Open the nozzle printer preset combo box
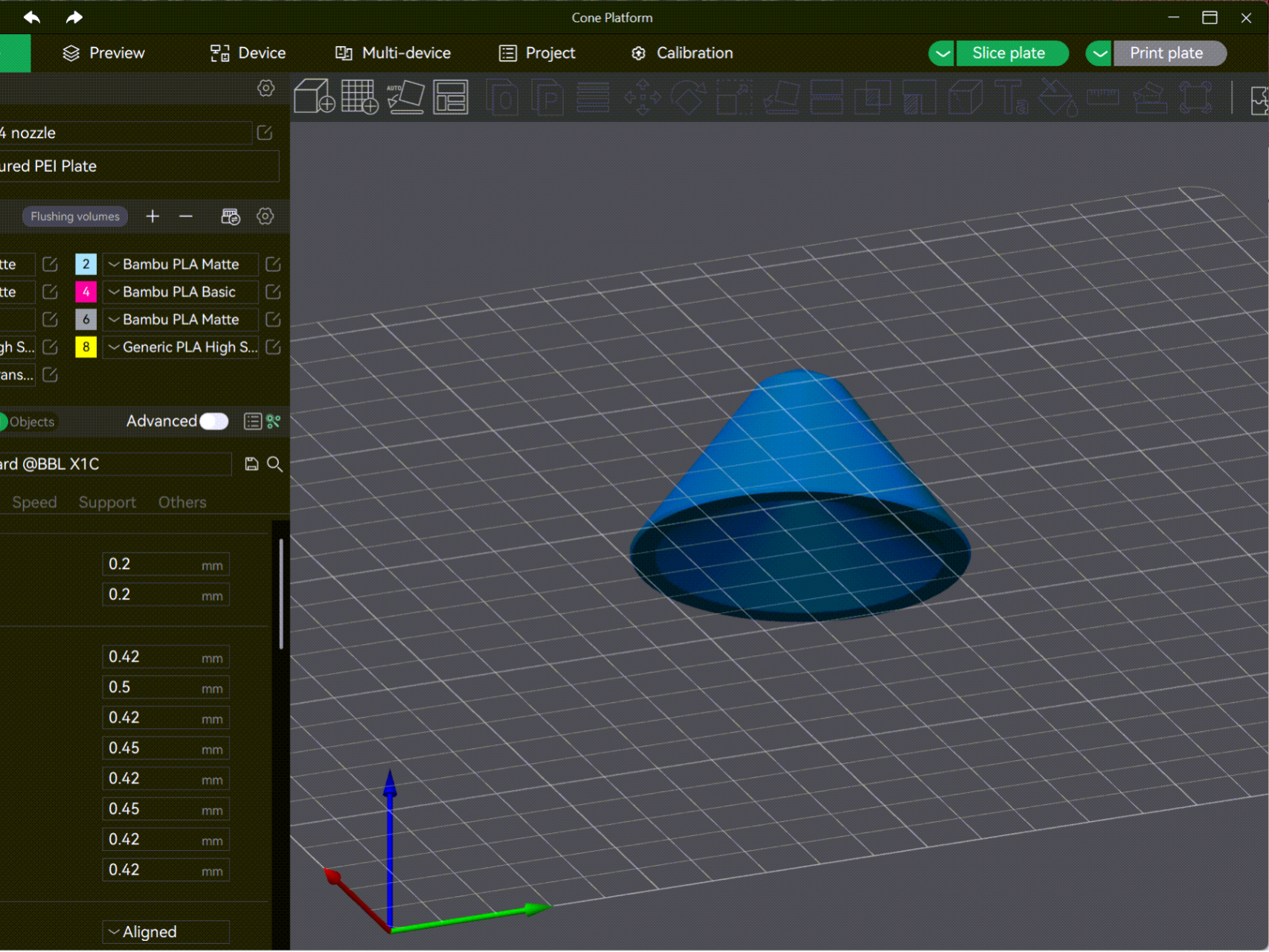 tap(125, 132)
